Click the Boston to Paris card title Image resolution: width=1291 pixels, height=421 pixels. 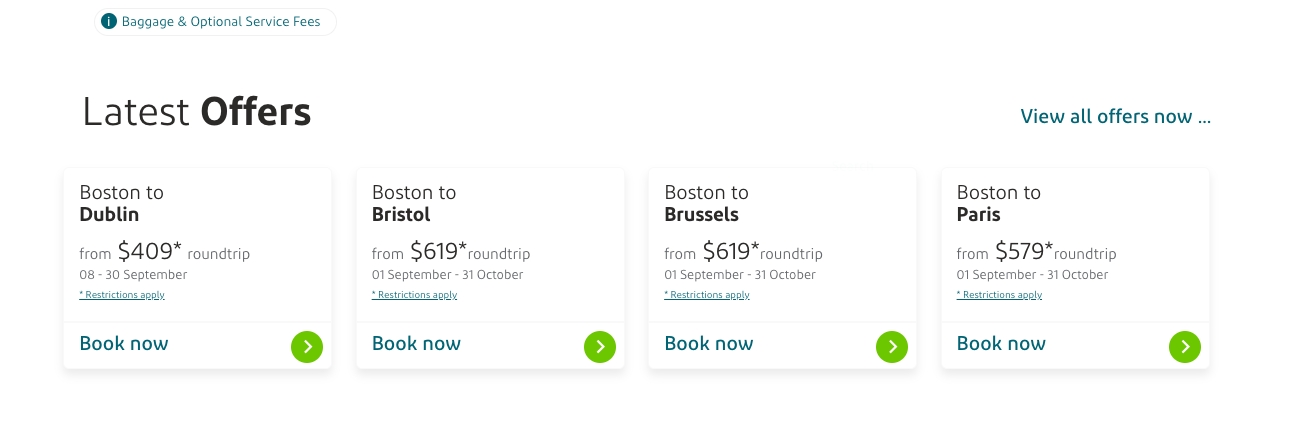[999, 203]
